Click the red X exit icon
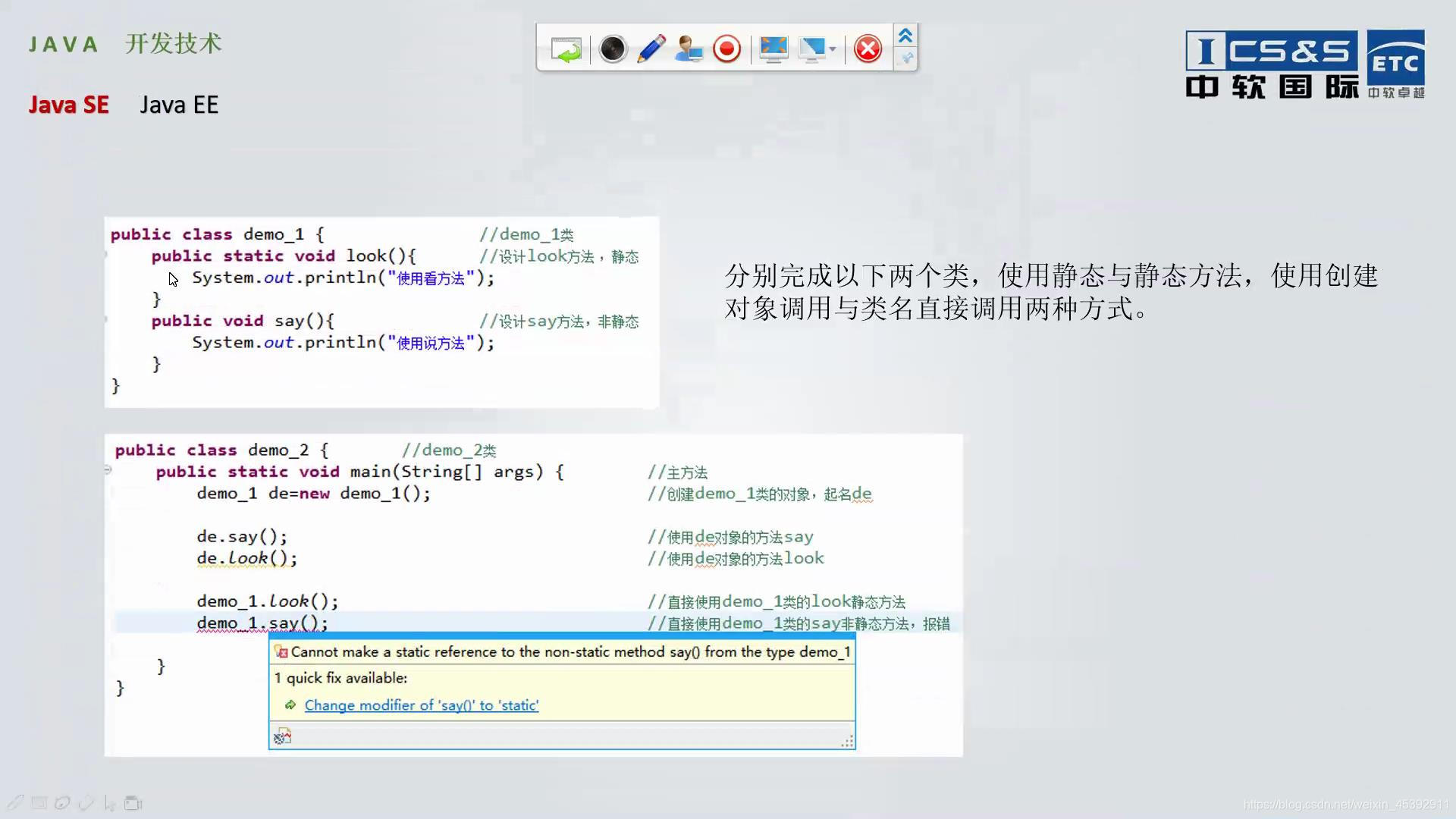Screen dimensions: 1456x819 [868, 49]
